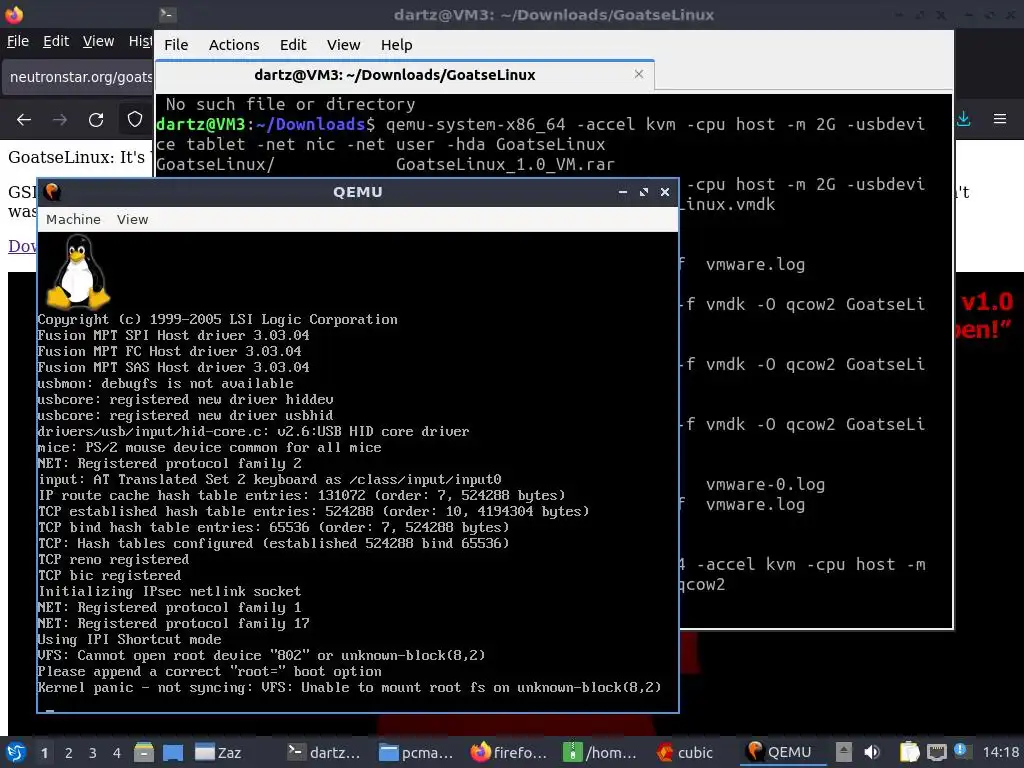1024x768 pixels.
Task: Click the Firefox shield tracking protection icon
Action: tap(135, 120)
